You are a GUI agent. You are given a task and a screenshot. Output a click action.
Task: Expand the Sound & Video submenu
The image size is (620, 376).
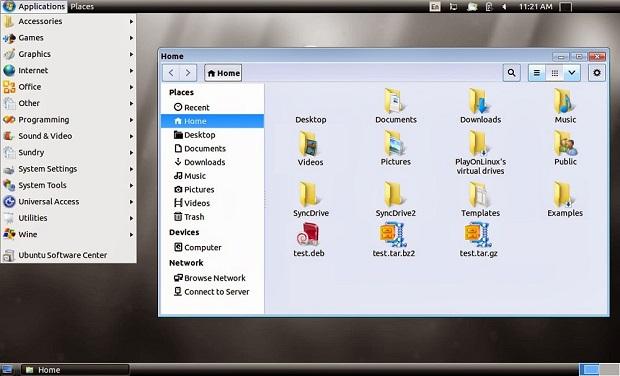point(68,136)
